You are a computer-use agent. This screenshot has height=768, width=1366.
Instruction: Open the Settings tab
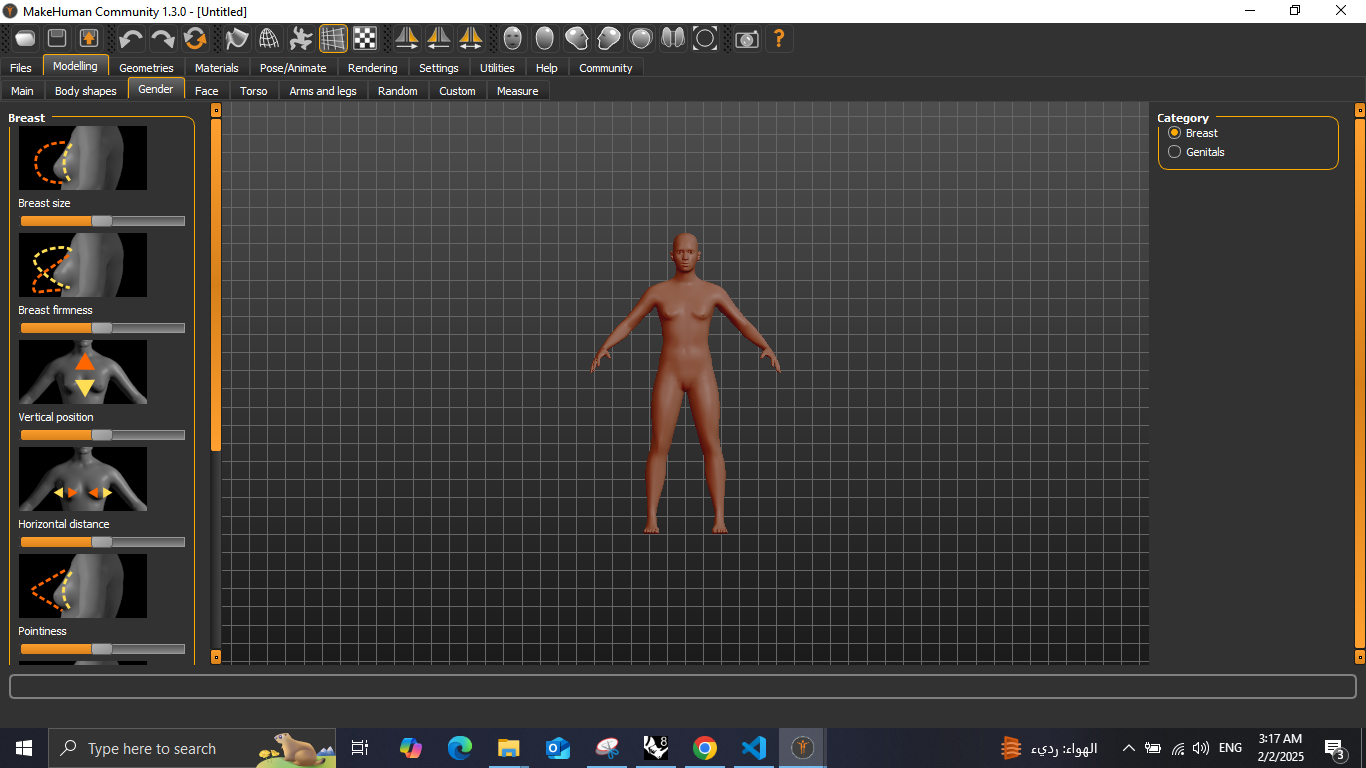pos(439,68)
